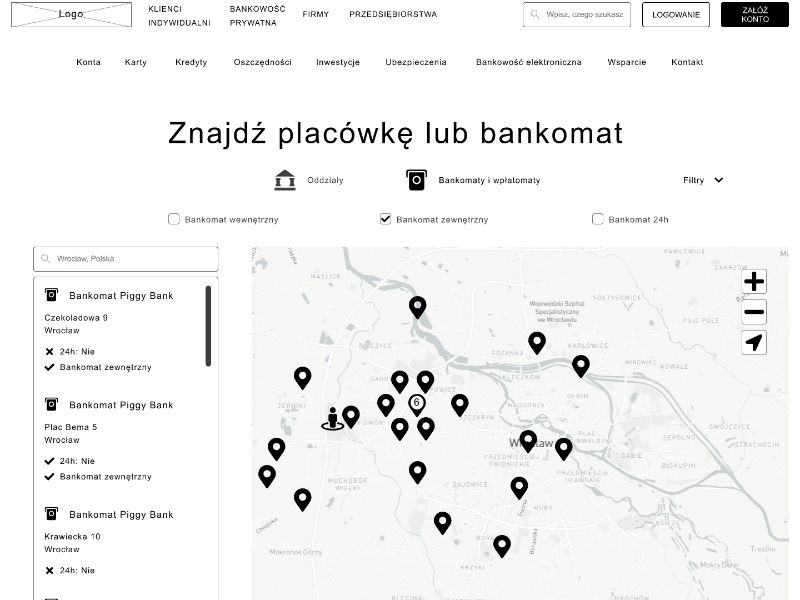800x600 pixels.
Task: Click the cluster marker labeled 6
Action: [x=417, y=403]
